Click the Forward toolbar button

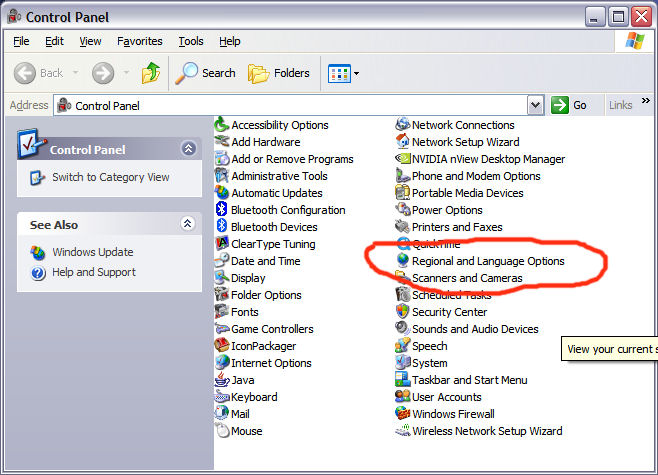click(x=103, y=73)
